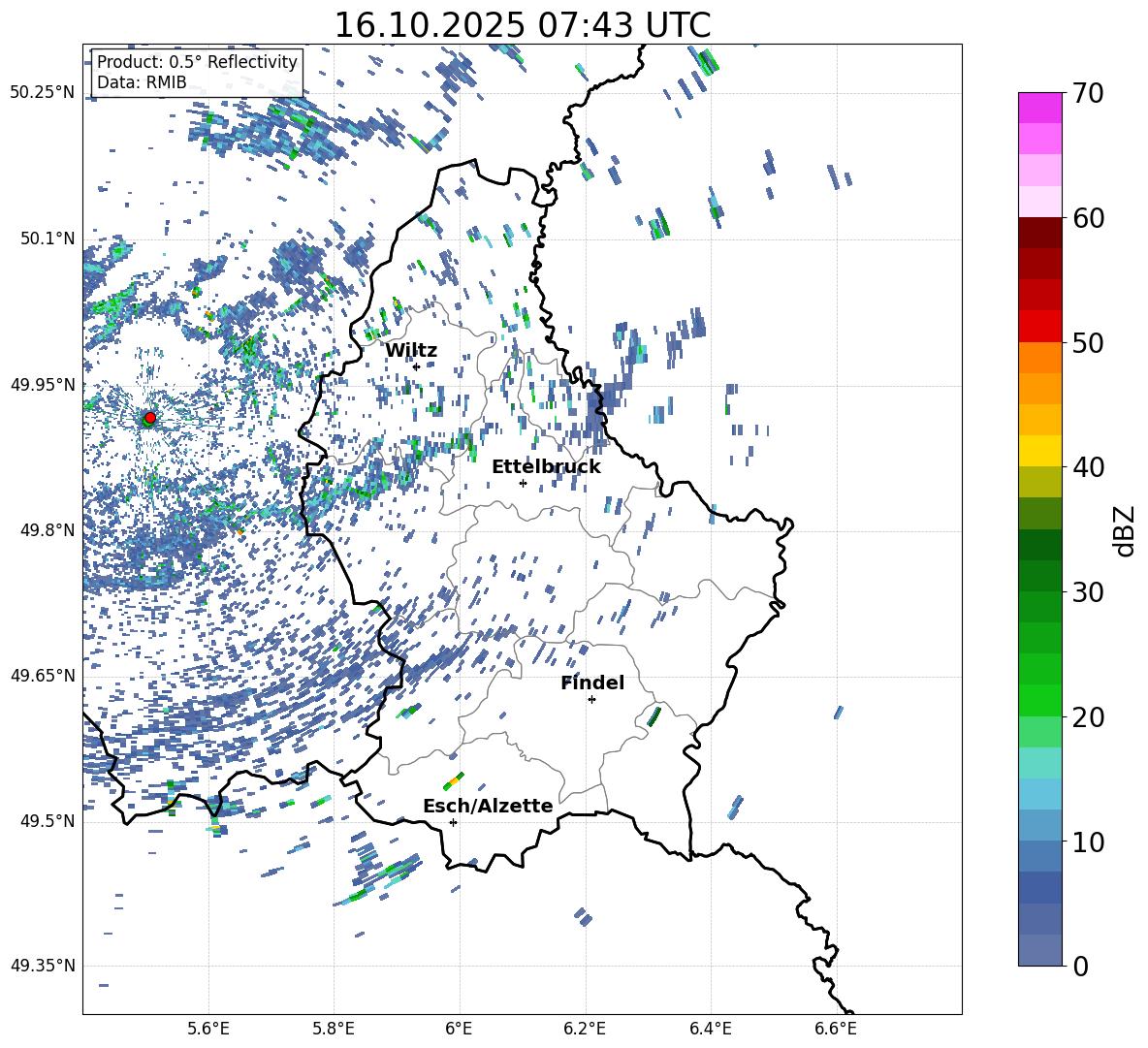Click the Wiltz station cross marker
Screen dimensions: 1148x1048
(x=416, y=366)
